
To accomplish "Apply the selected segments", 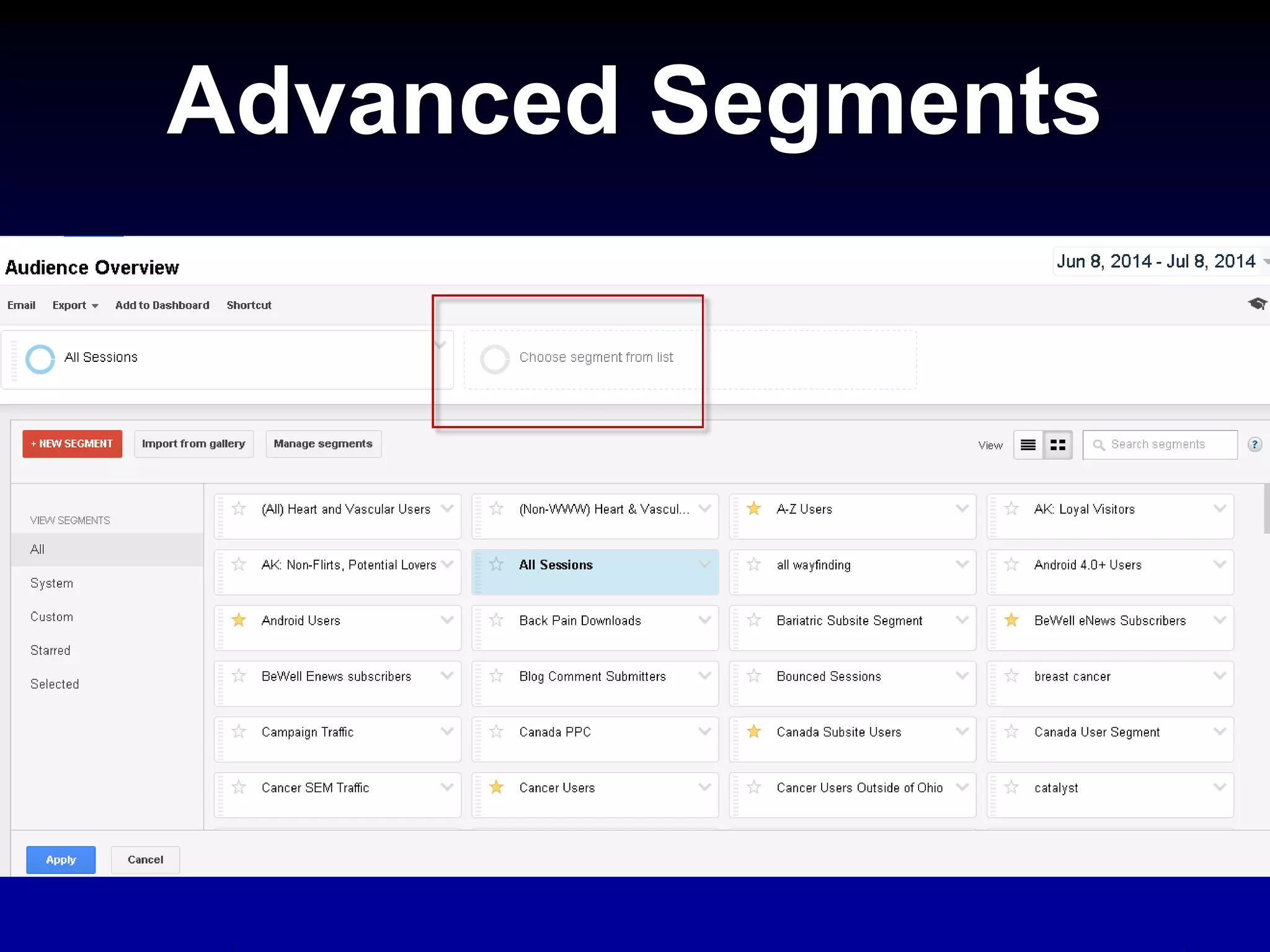I will (x=61, y=860).
